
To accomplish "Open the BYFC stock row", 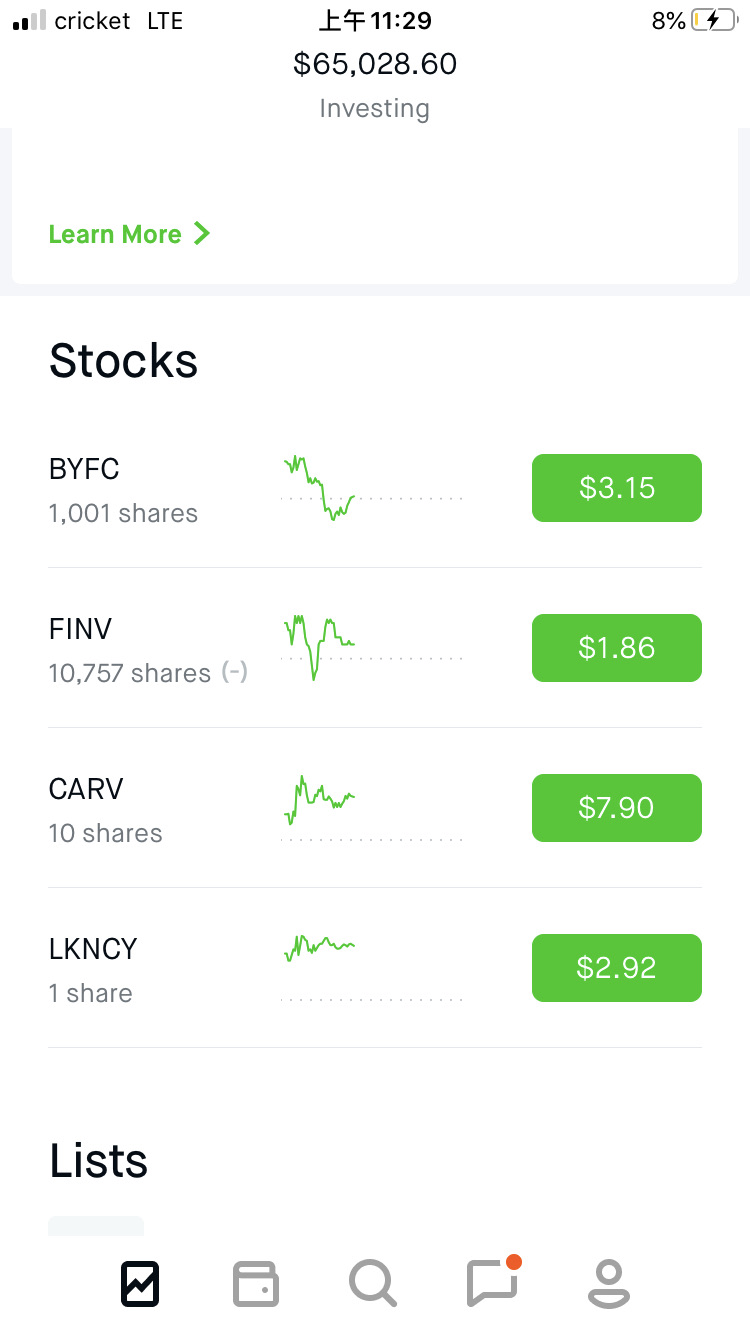I will [123, 490].
